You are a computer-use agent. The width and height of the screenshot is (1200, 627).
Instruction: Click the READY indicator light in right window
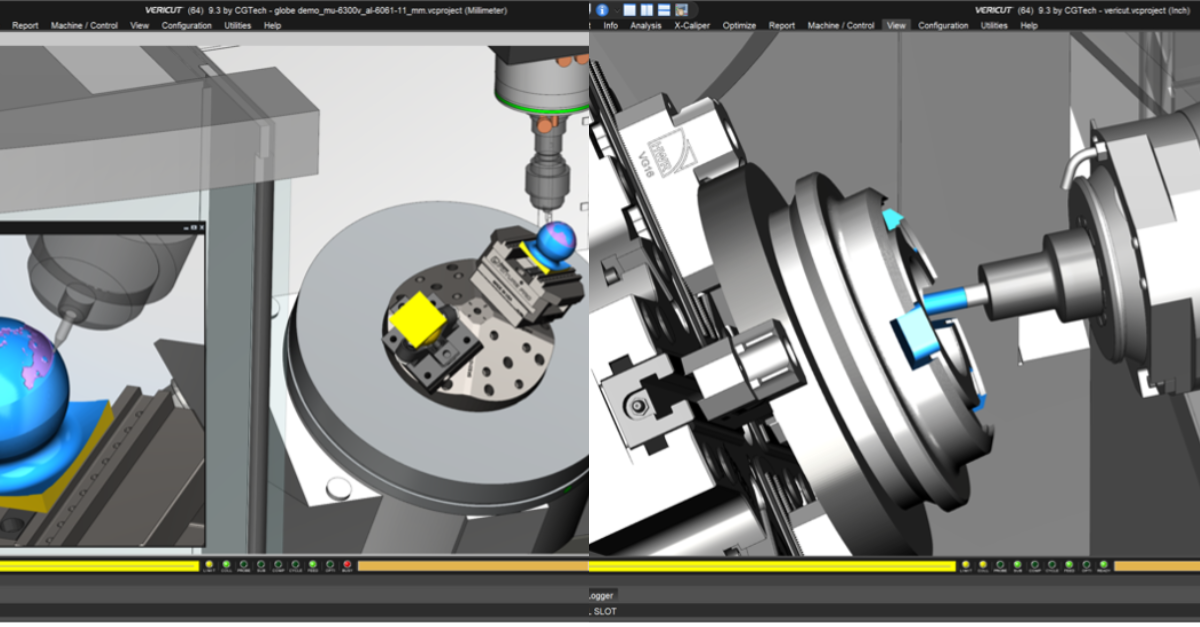pos(1103,565)
